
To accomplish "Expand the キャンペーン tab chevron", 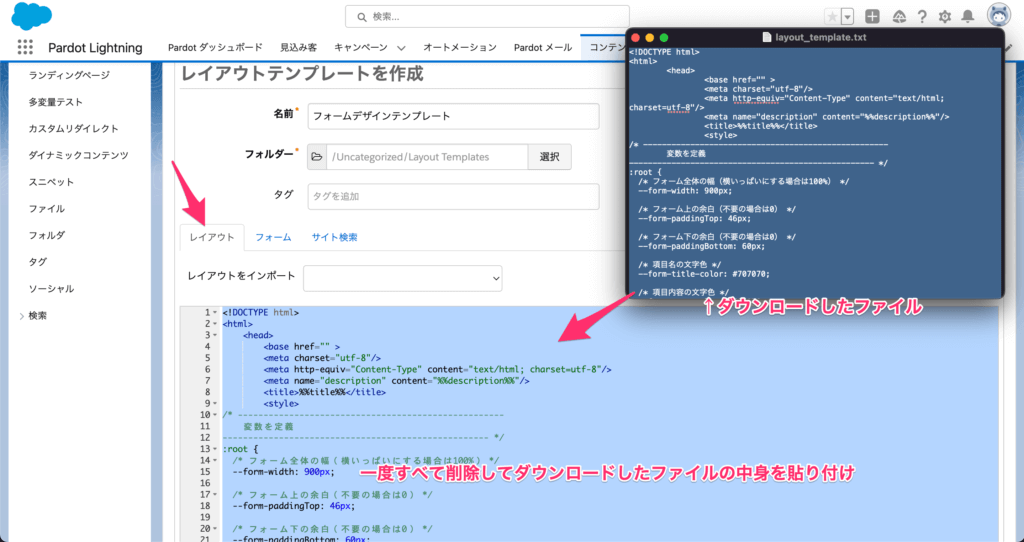I will pos(401,48).
